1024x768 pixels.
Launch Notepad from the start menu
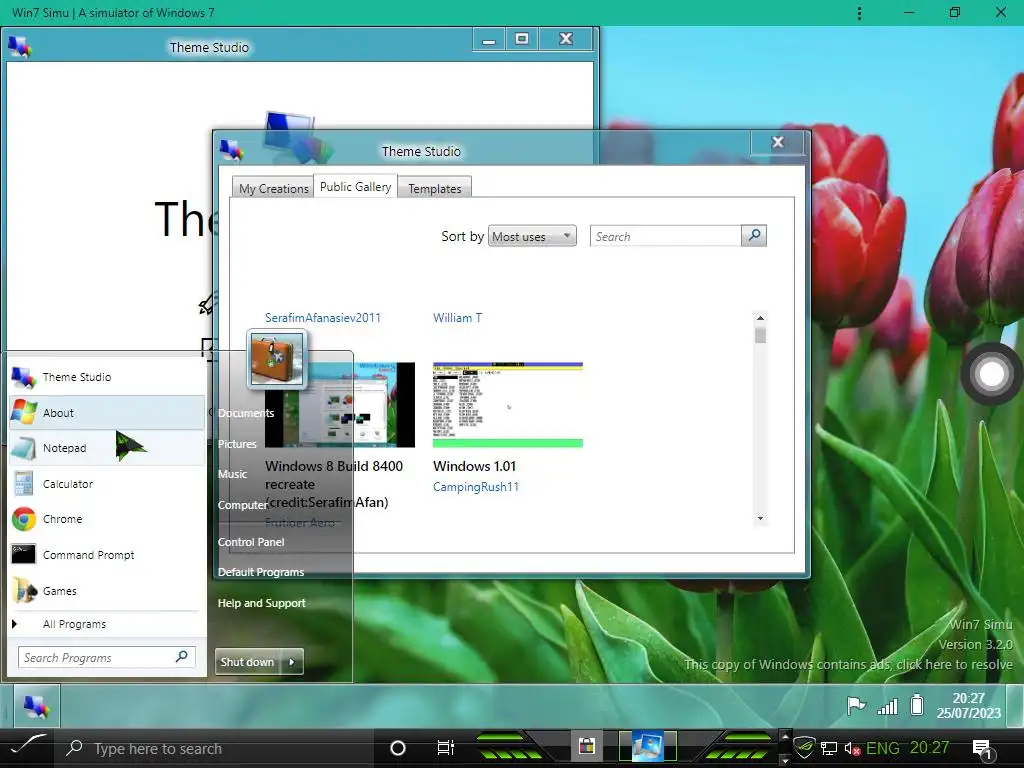(107, 448)
